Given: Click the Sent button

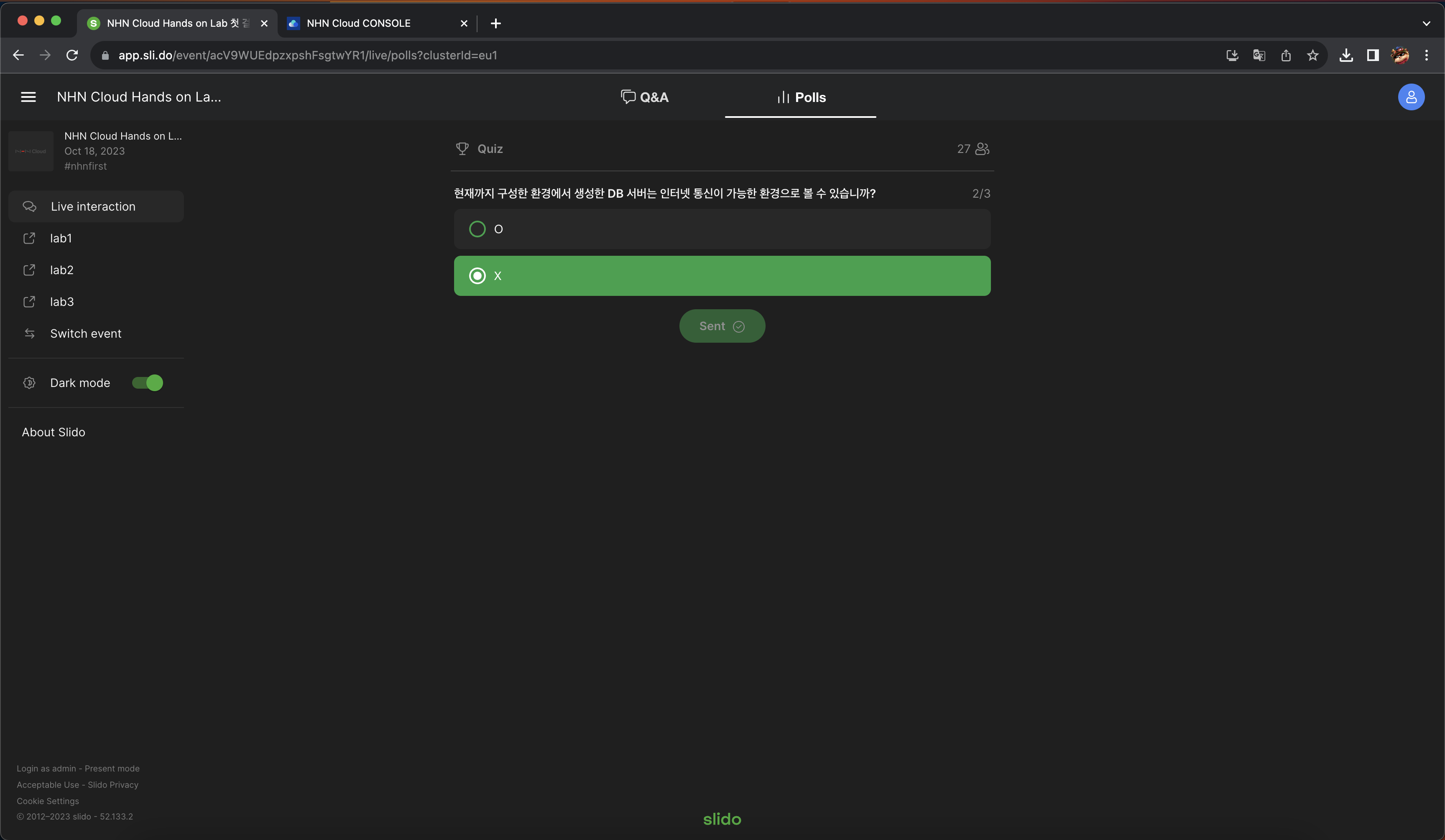Looking at the screenshot, I should (x=722, y=326).
